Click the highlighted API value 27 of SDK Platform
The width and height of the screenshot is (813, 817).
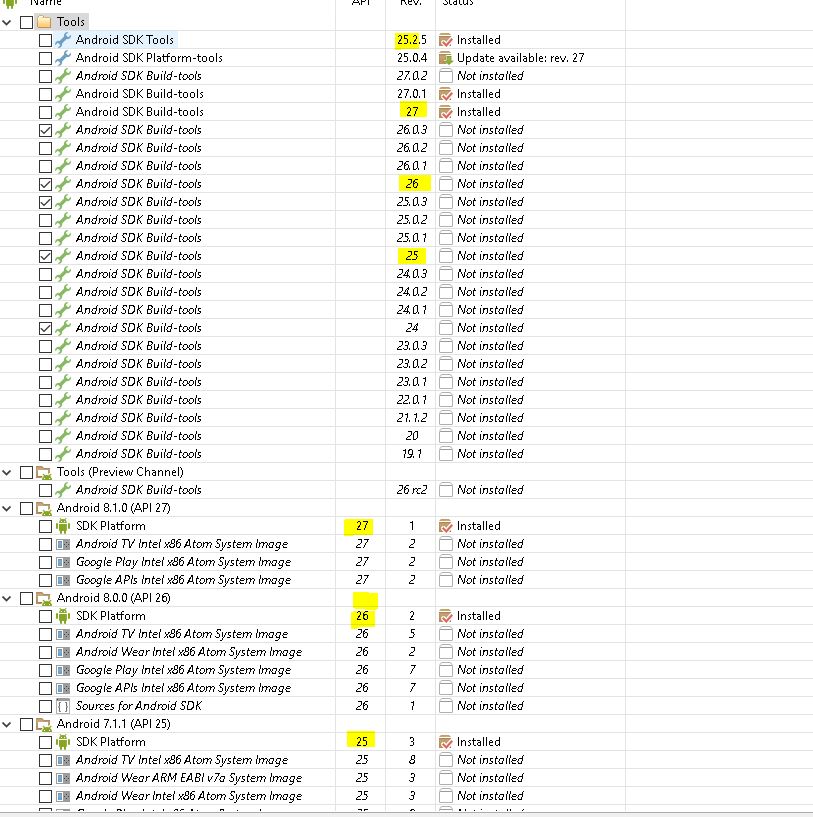click(x=362, y=526)
